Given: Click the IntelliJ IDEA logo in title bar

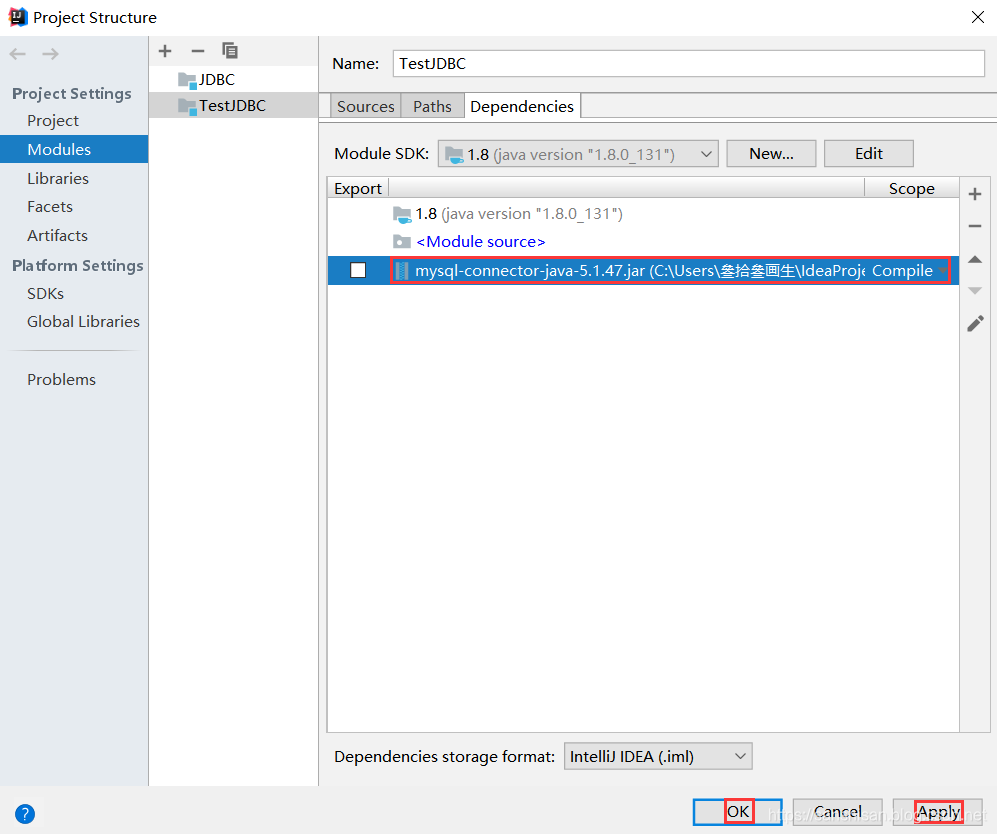Looking at the screenshot, I should [x=18, y=17].
